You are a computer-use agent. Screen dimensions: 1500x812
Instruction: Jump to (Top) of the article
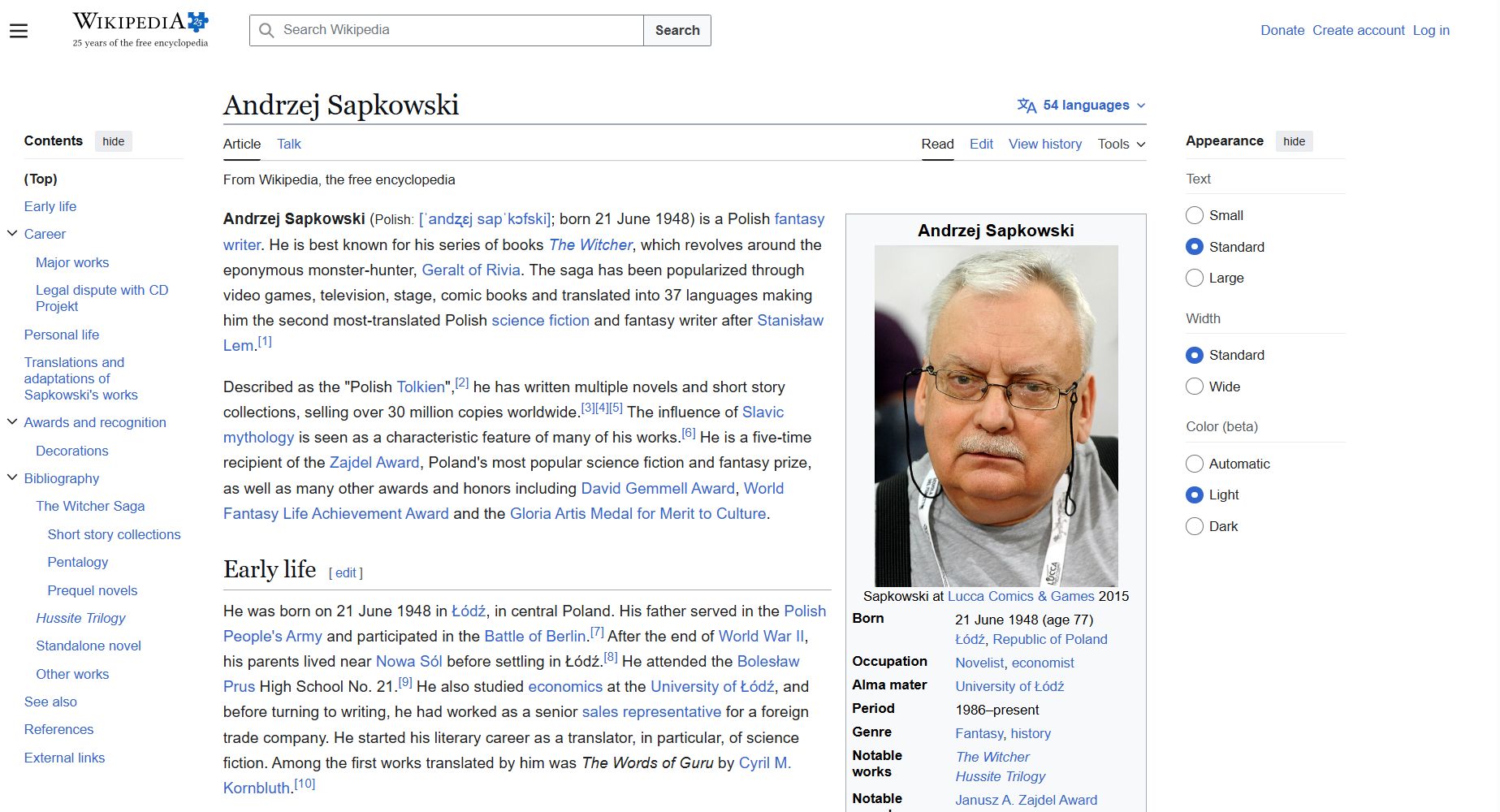pos(41,179)
